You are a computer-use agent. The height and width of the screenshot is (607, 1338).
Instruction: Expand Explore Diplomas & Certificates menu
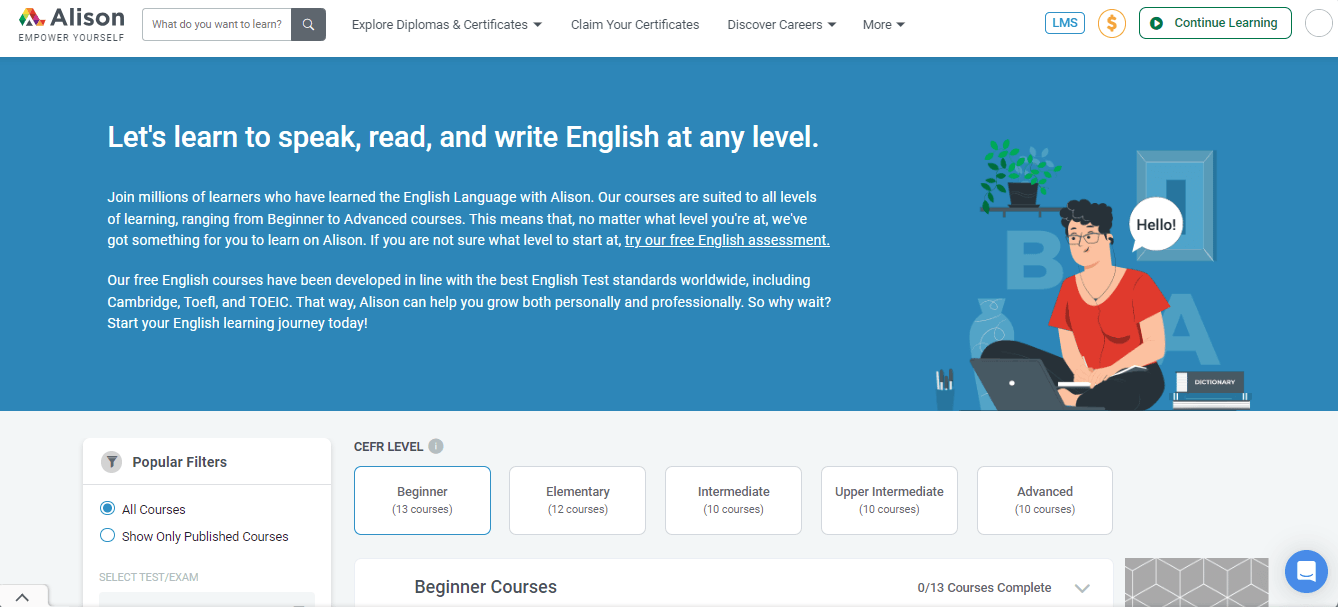(x=447, y=24)
